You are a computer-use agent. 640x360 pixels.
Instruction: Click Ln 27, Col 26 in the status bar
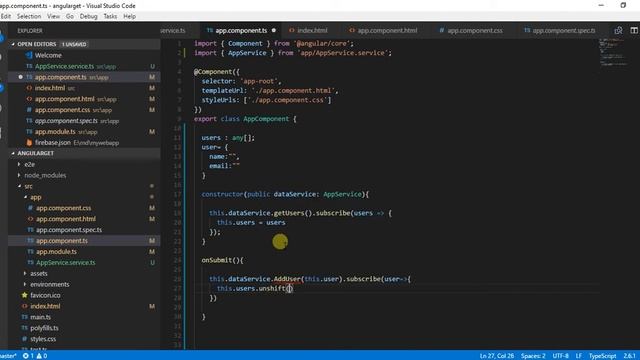(x=497, y=356)
